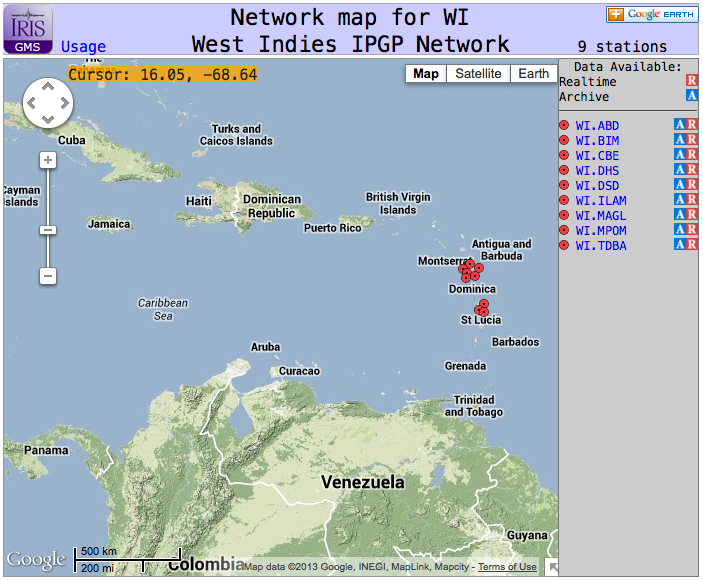Viewport: 703px width, 581px height.
Task: Open the Usage link
Action: pyautogui.click(x=83, y=47)
